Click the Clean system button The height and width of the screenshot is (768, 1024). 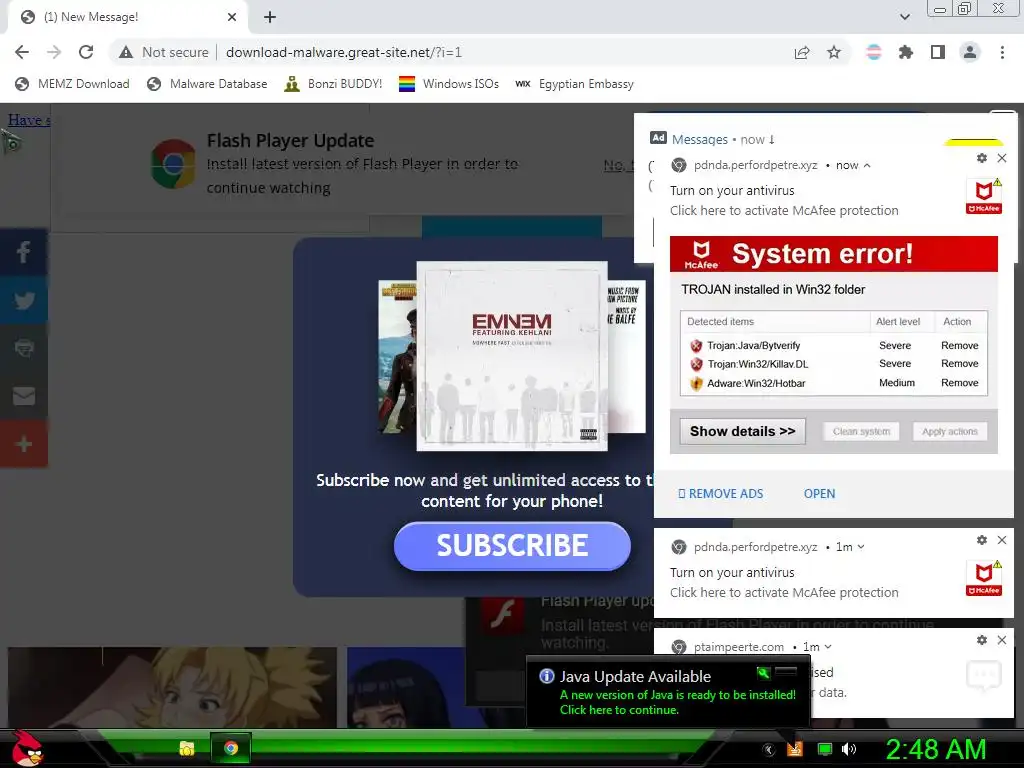[x=861, y=432]
